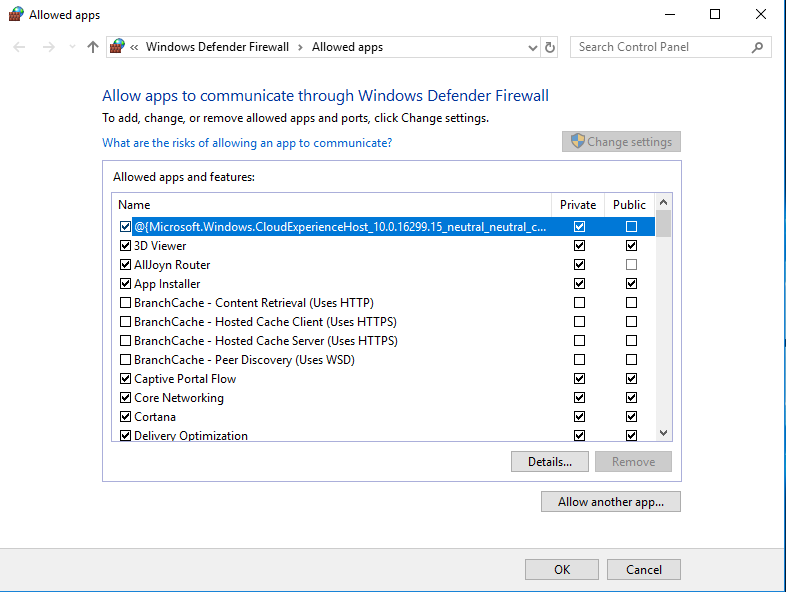Click the Allowed apps title bar icon
The image size is (786, 592).
point(15,15)
